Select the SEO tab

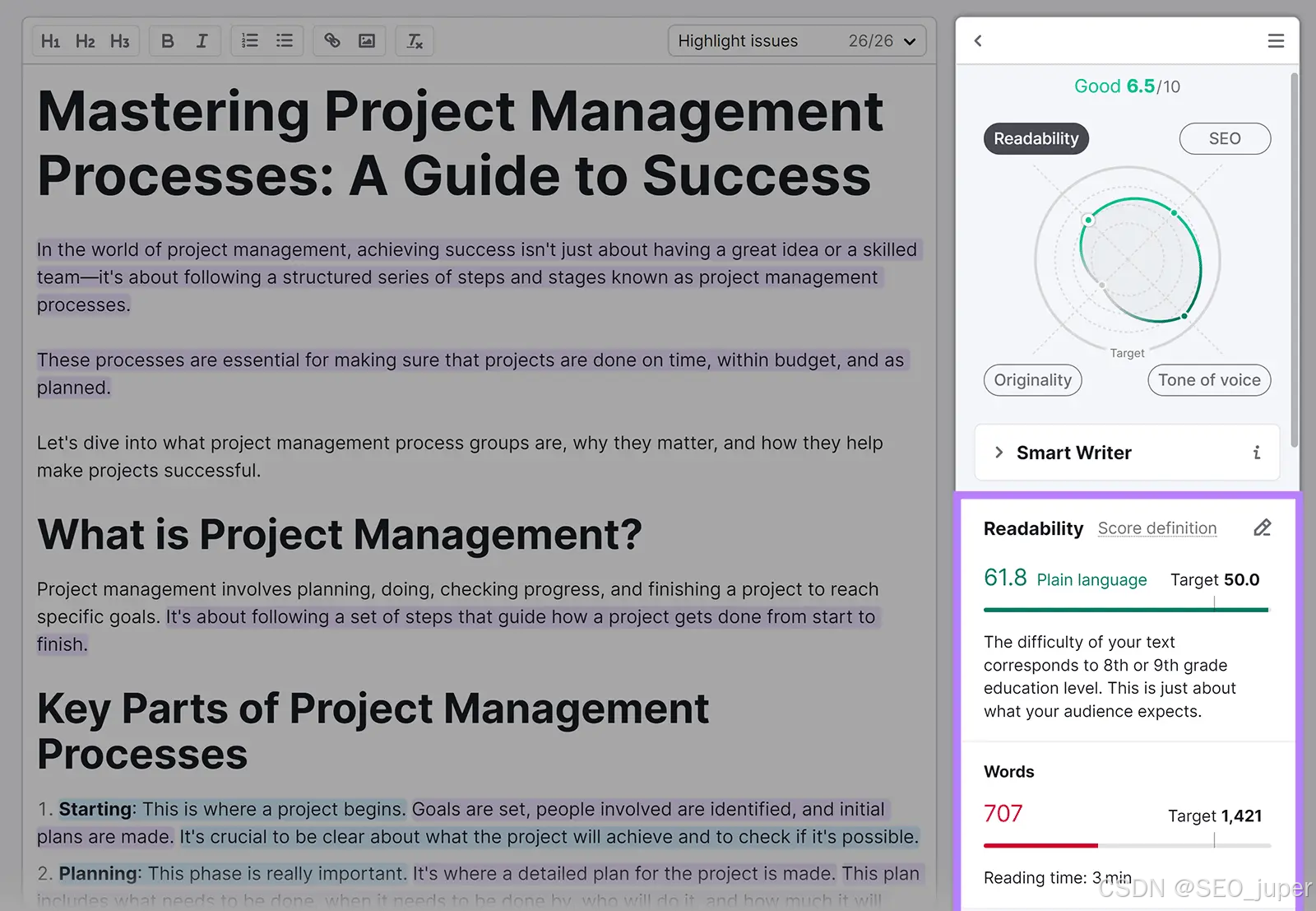point(1225,138)
